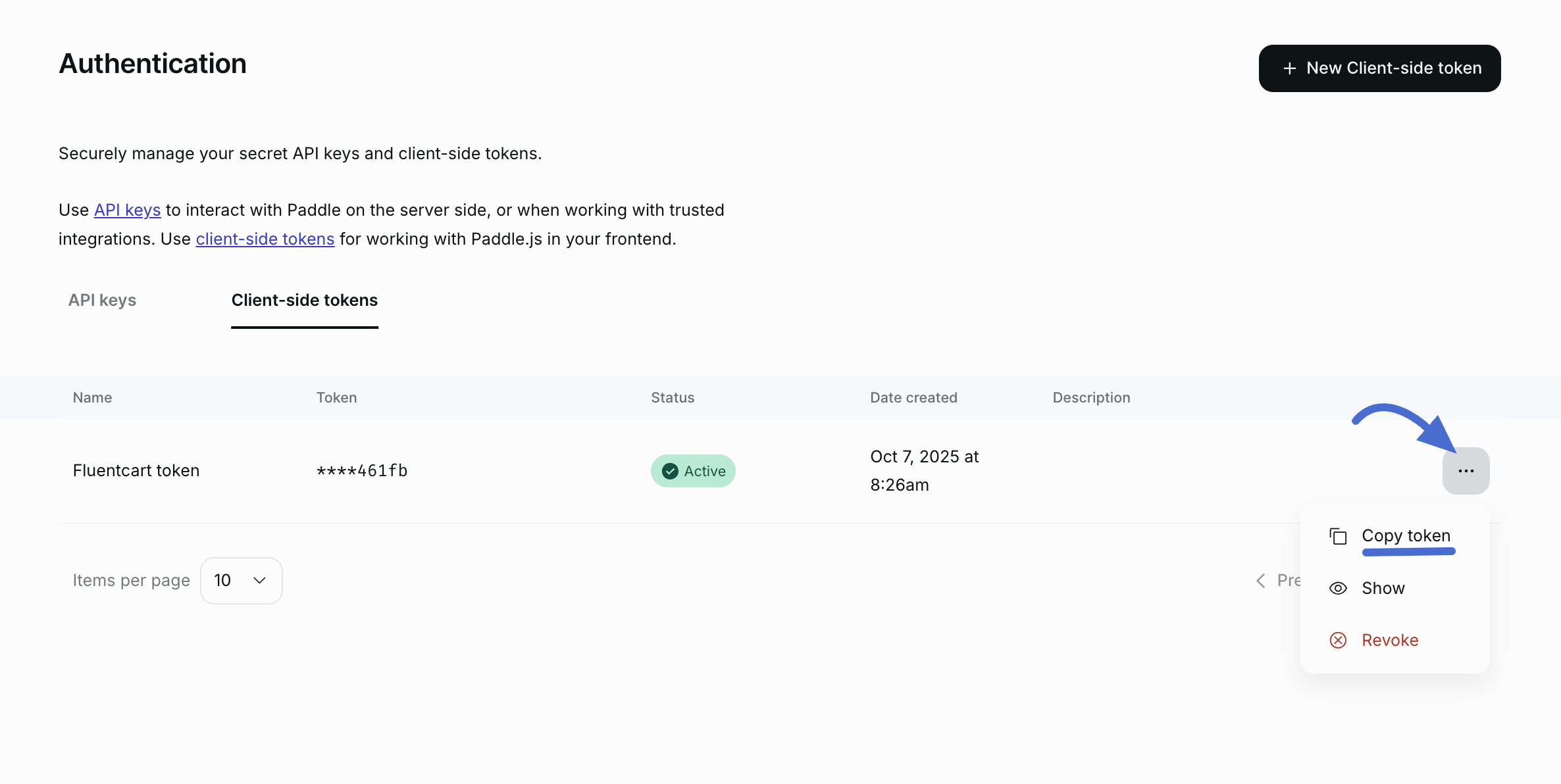The height and width of the screenshot is (784, 1561).
Task: Click the masked token value ending 461fb
Action: point(362,470)
